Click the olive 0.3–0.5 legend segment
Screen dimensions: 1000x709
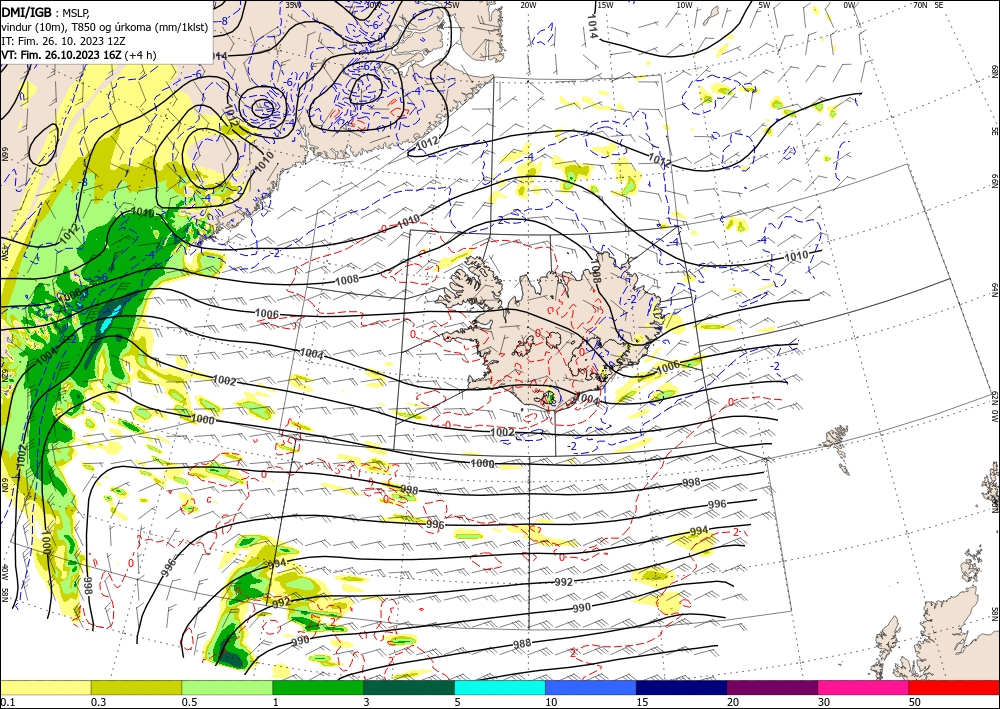[136, 687]
